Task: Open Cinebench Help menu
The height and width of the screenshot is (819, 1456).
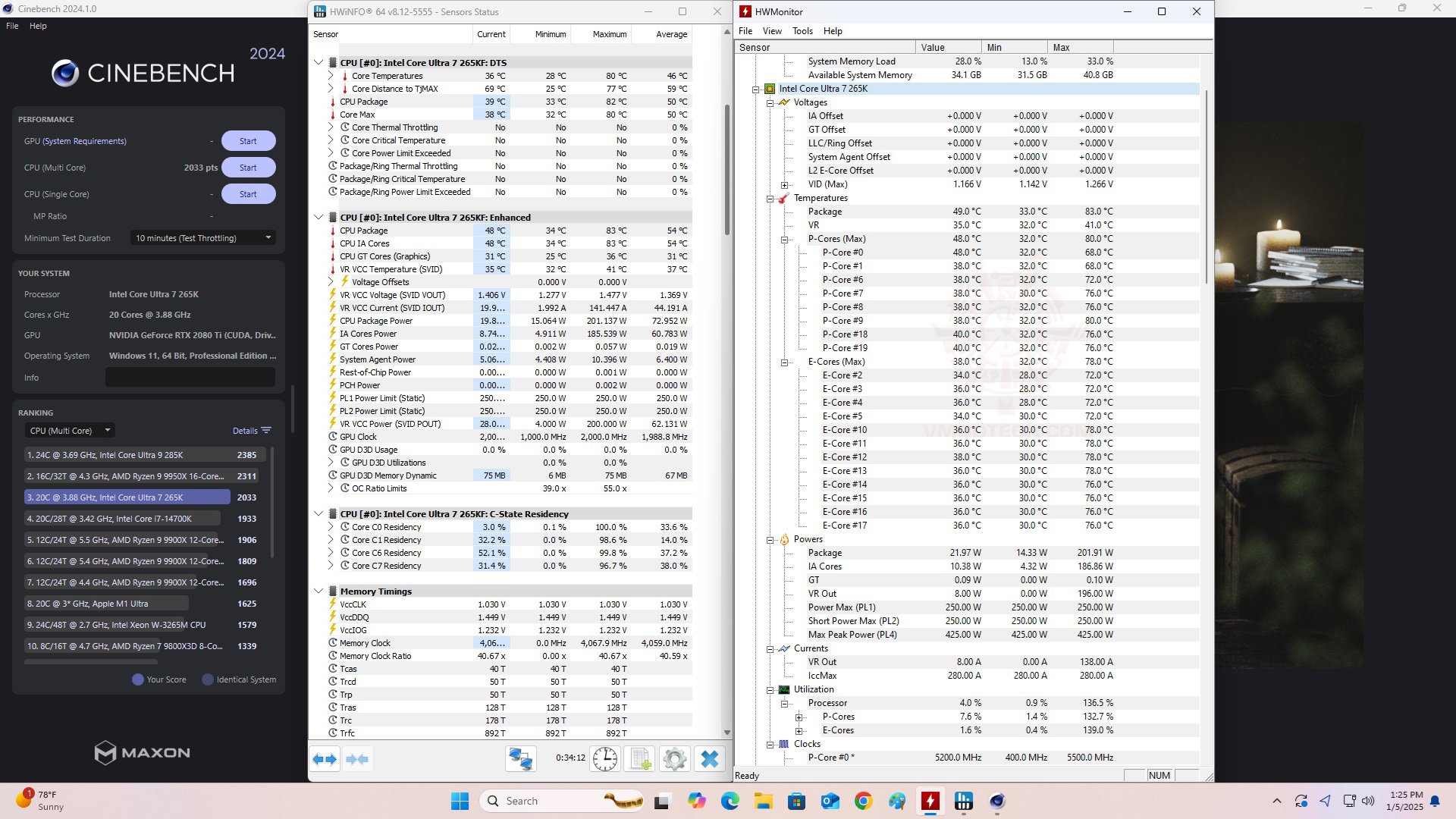Action: point(38,26)
